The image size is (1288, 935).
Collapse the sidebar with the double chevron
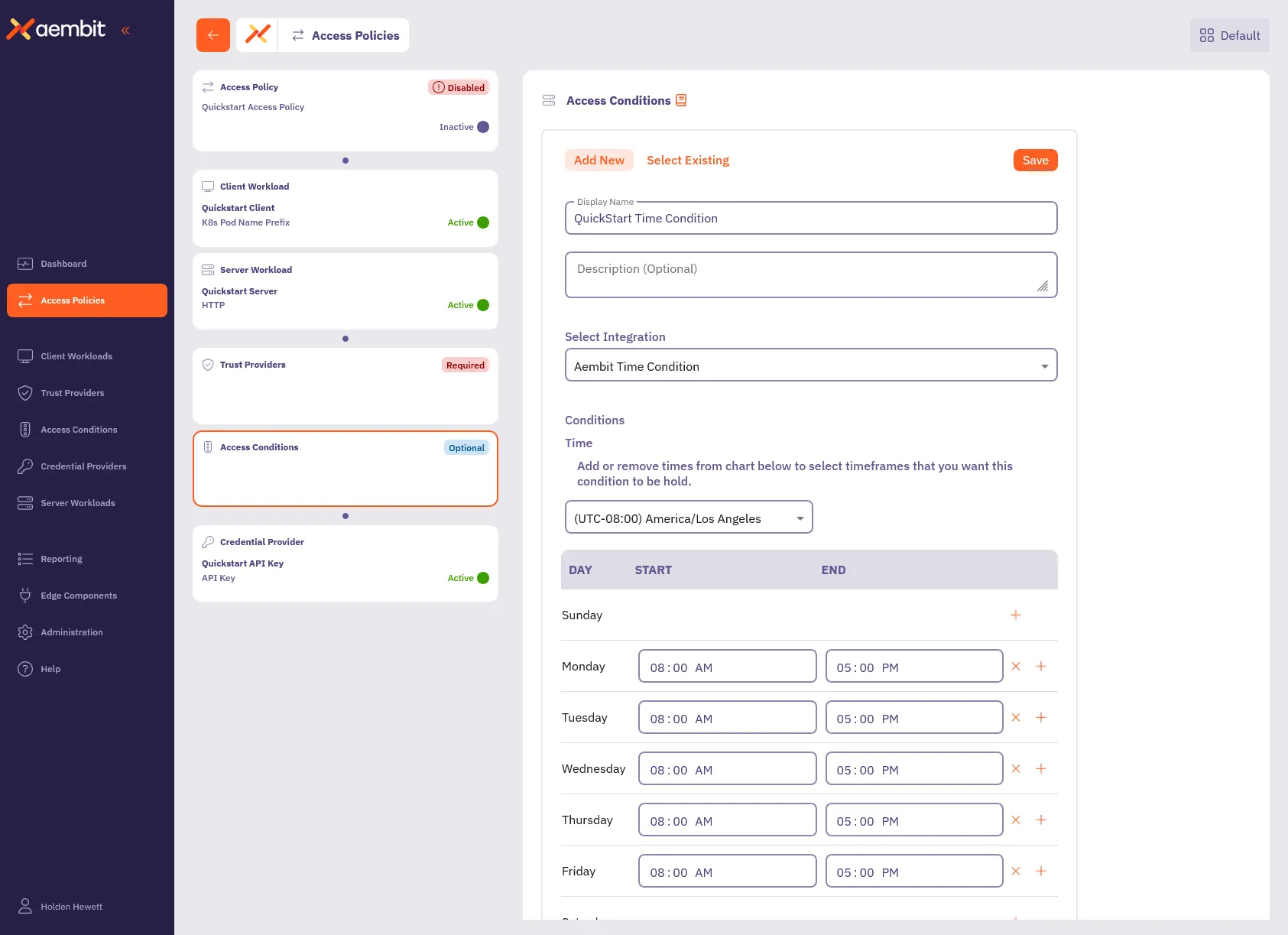click(x=126, y=30)
